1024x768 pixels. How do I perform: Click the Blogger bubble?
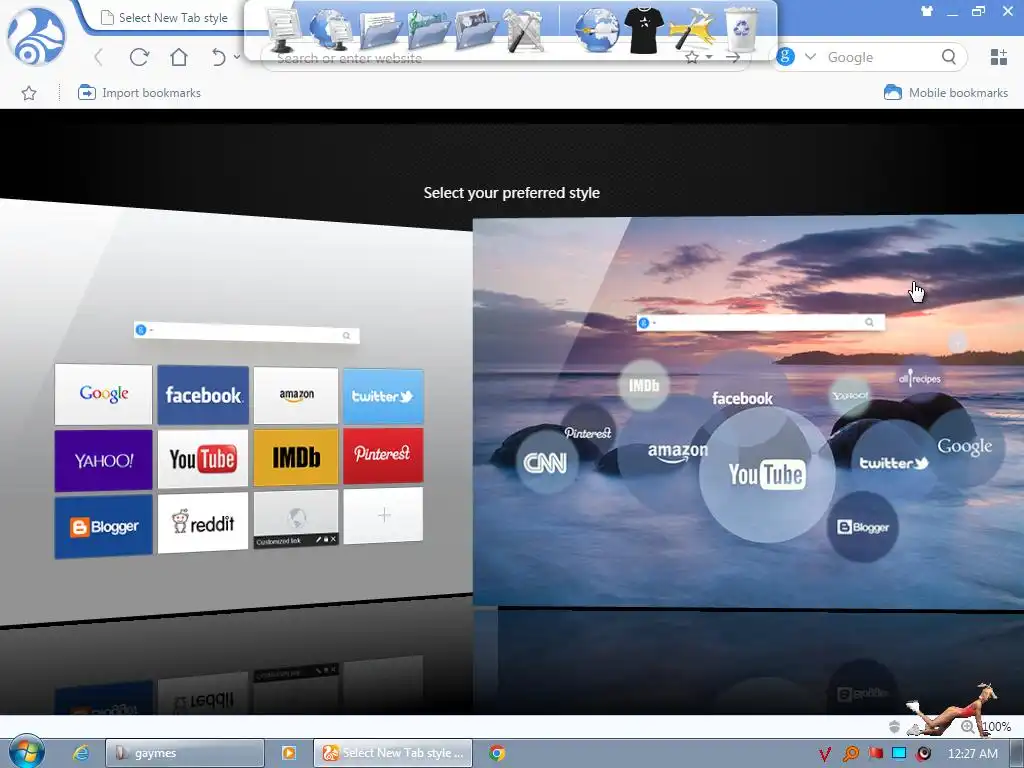coord(863,526)
